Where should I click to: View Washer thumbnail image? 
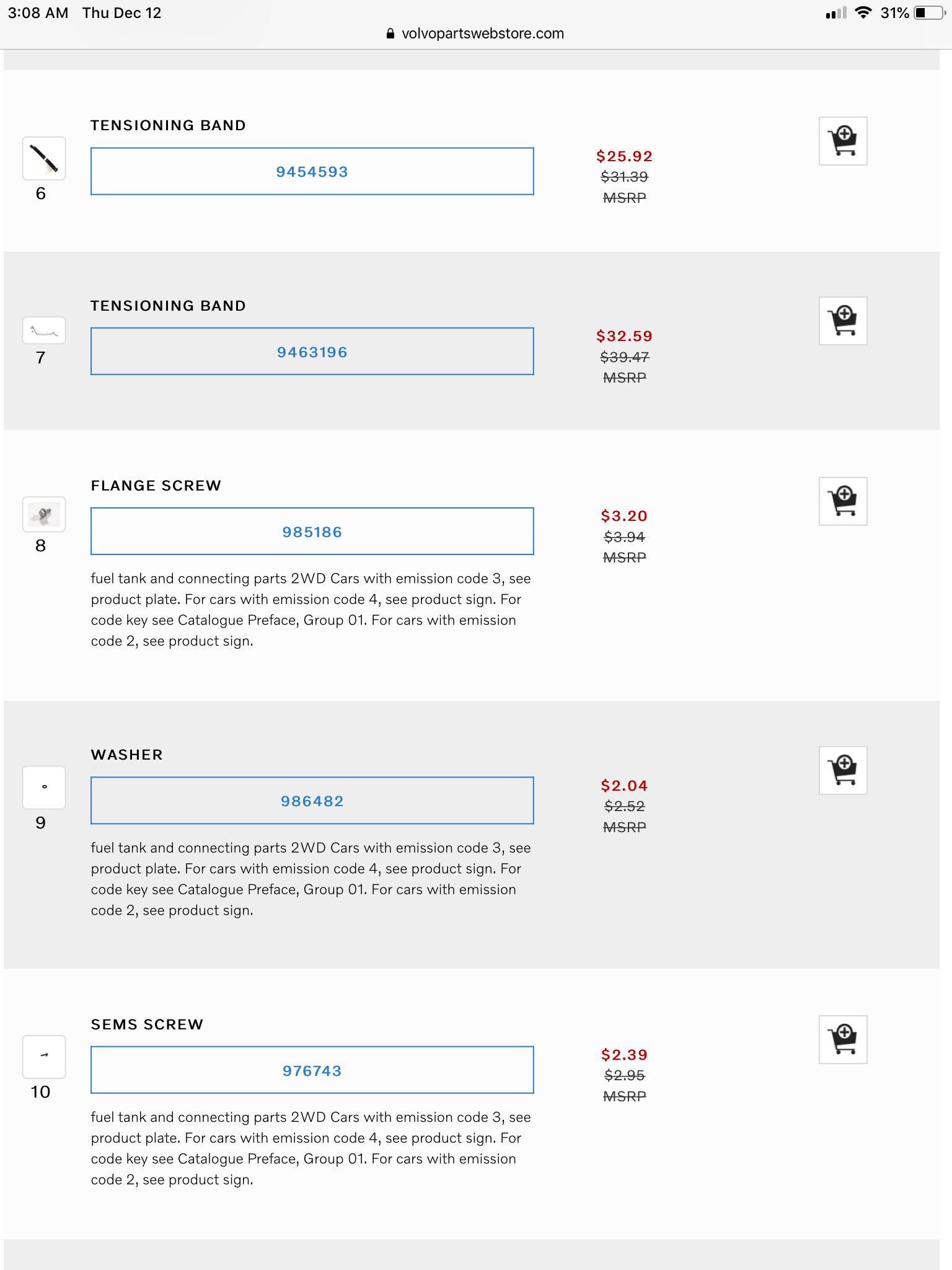coord(44,787)
